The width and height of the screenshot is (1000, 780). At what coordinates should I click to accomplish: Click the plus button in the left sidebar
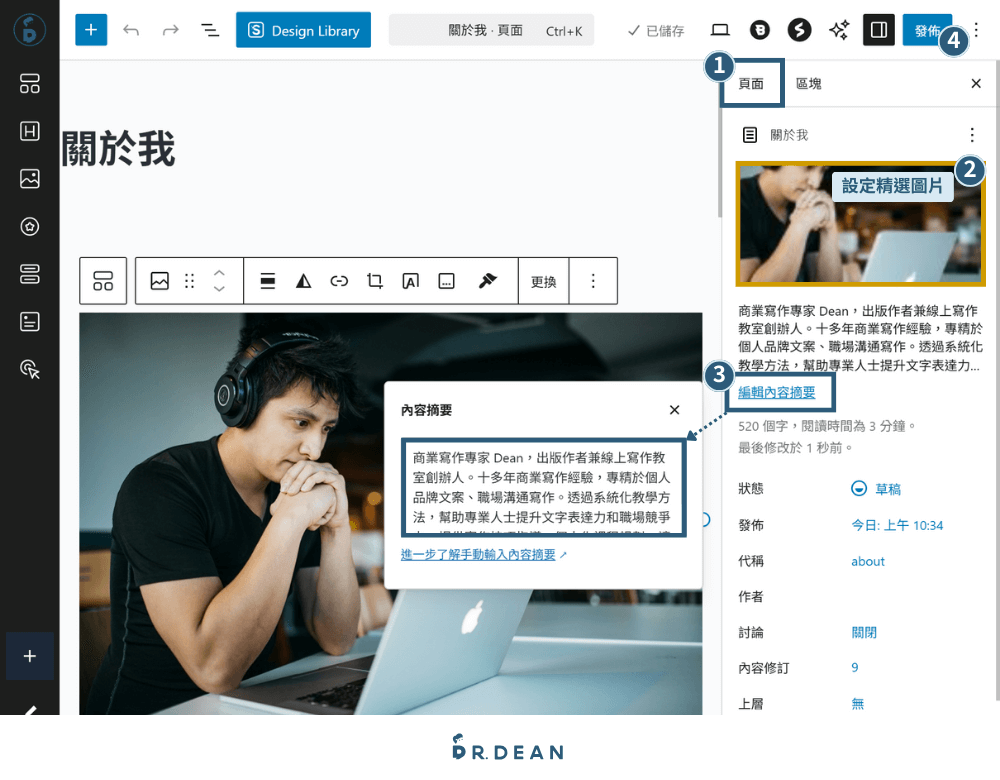click(x=29, y=656)
